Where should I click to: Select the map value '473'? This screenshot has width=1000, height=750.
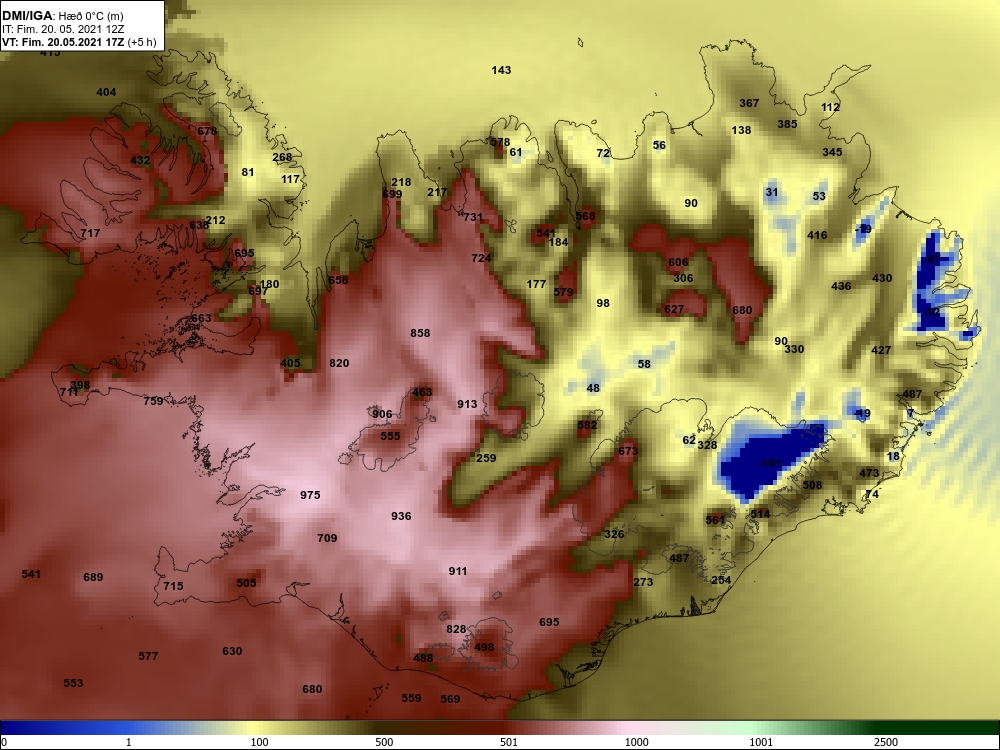[x=869, y=474]
